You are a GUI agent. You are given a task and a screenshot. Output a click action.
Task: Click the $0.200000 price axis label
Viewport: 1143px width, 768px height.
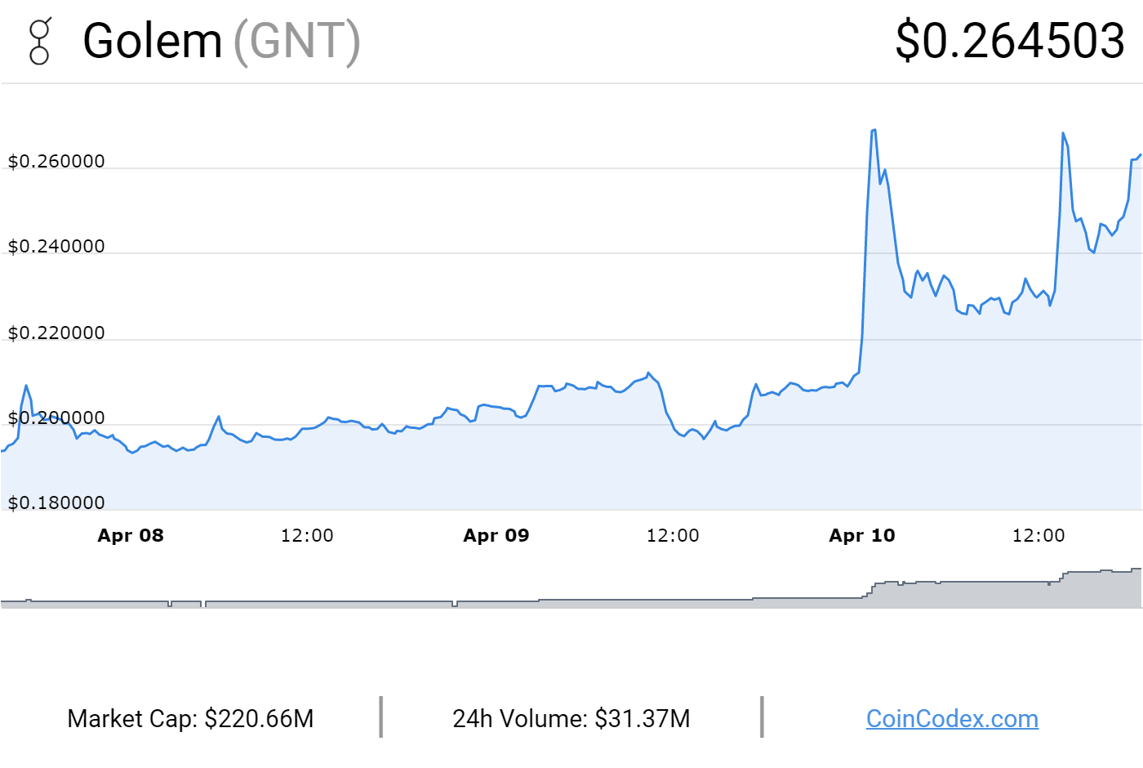point(56,418)
